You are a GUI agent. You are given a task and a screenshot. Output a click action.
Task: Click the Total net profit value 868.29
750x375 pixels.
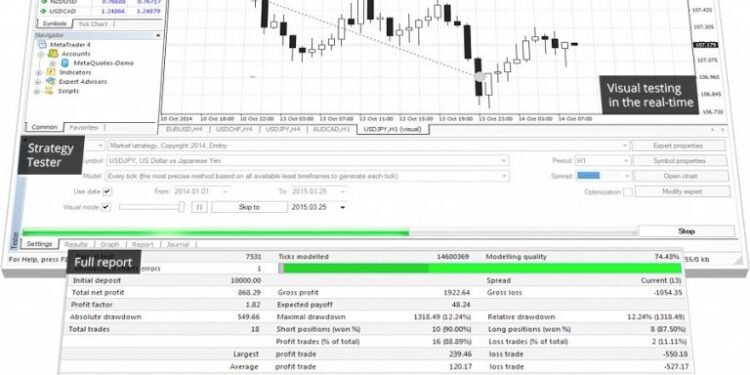pos(249,292)
